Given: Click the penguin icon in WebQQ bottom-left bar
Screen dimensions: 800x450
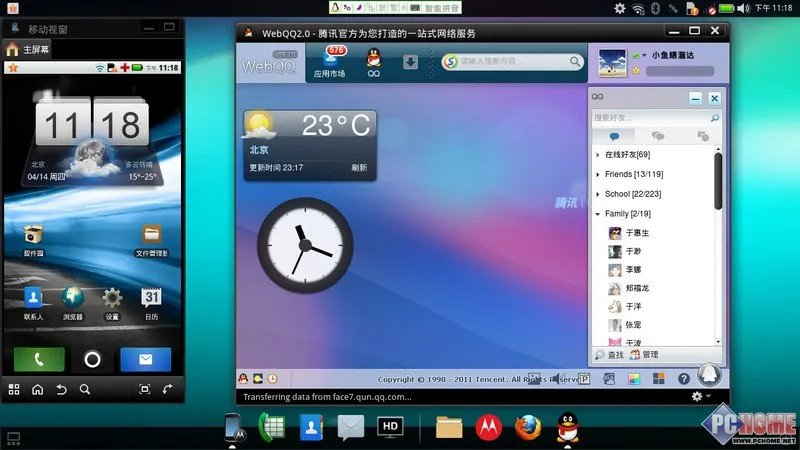Looking at the screenshot, I should (x=243, y=378).
